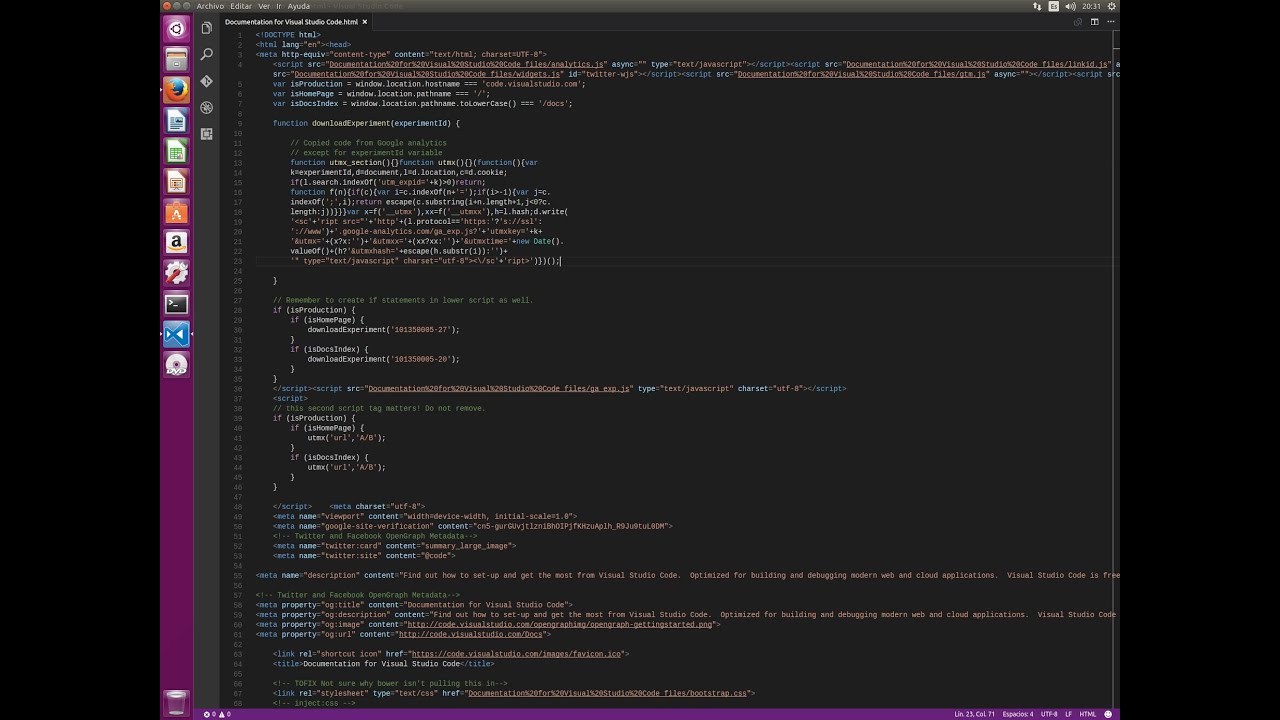Click the Lín. 23, Col. 71 cursor position

(974, 714)
